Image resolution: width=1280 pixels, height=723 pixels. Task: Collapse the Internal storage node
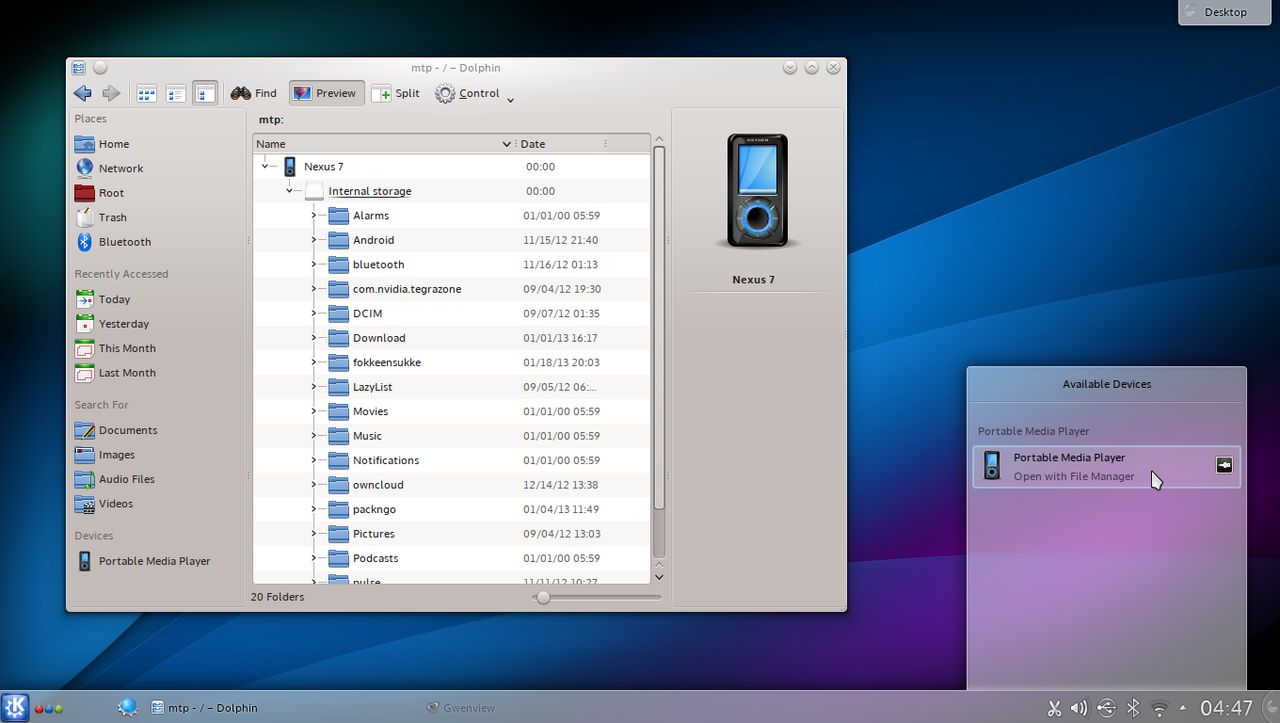pyautogui.click(x=289, y=191)
